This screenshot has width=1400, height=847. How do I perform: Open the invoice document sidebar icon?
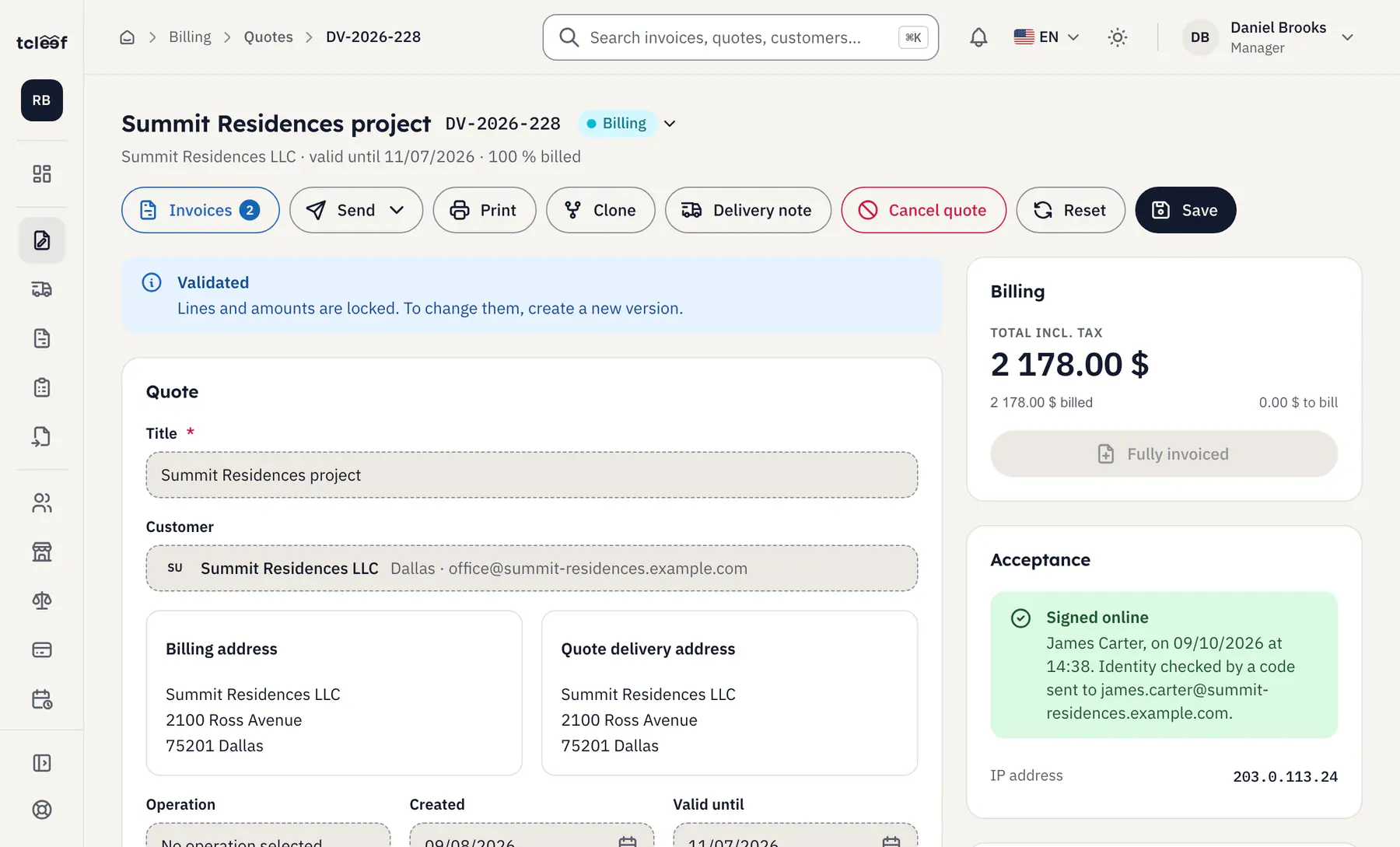pyautogui.click(x=42, y=338)
